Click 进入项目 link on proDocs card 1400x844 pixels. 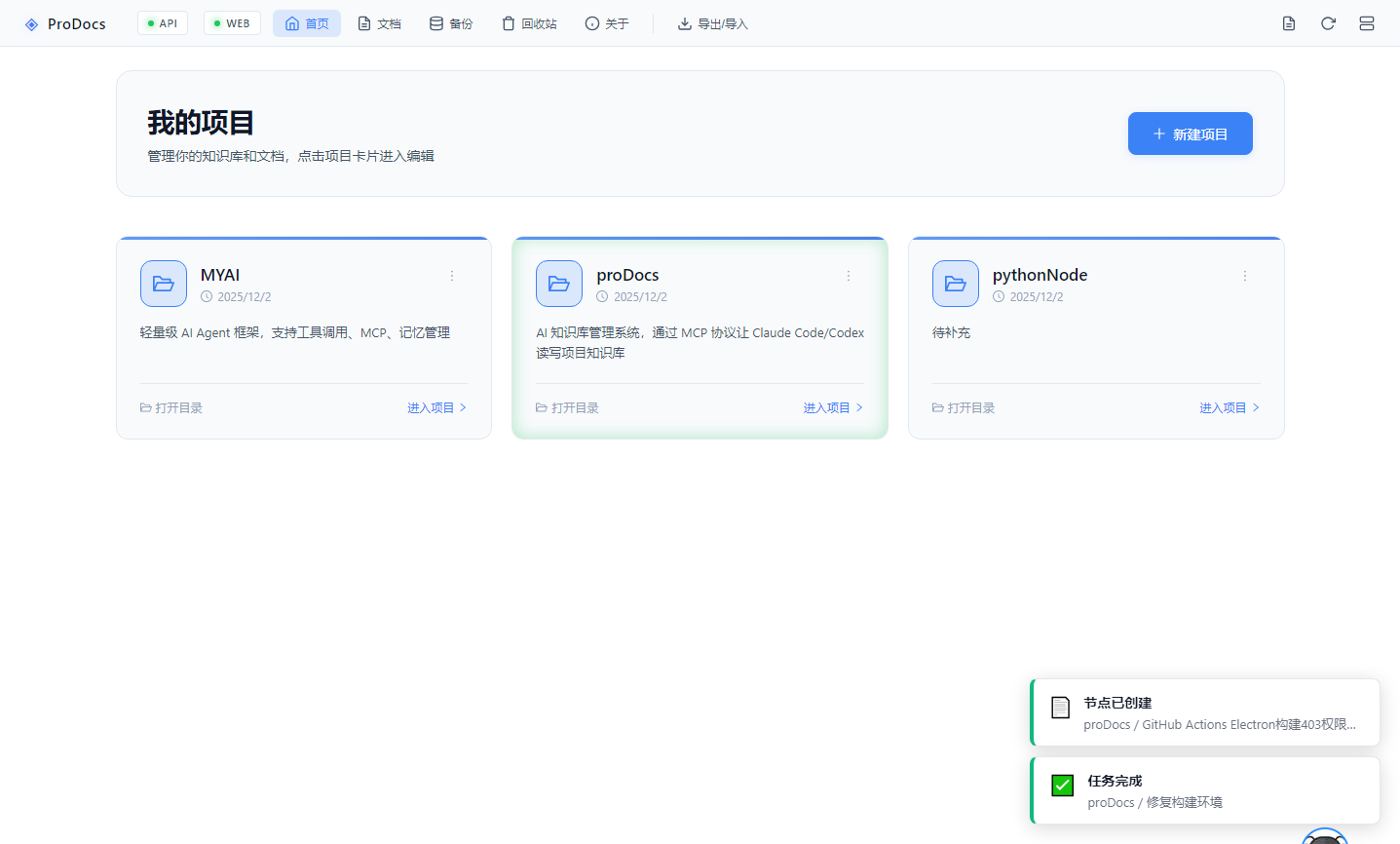pyautogui.click(x=833, y=407)
